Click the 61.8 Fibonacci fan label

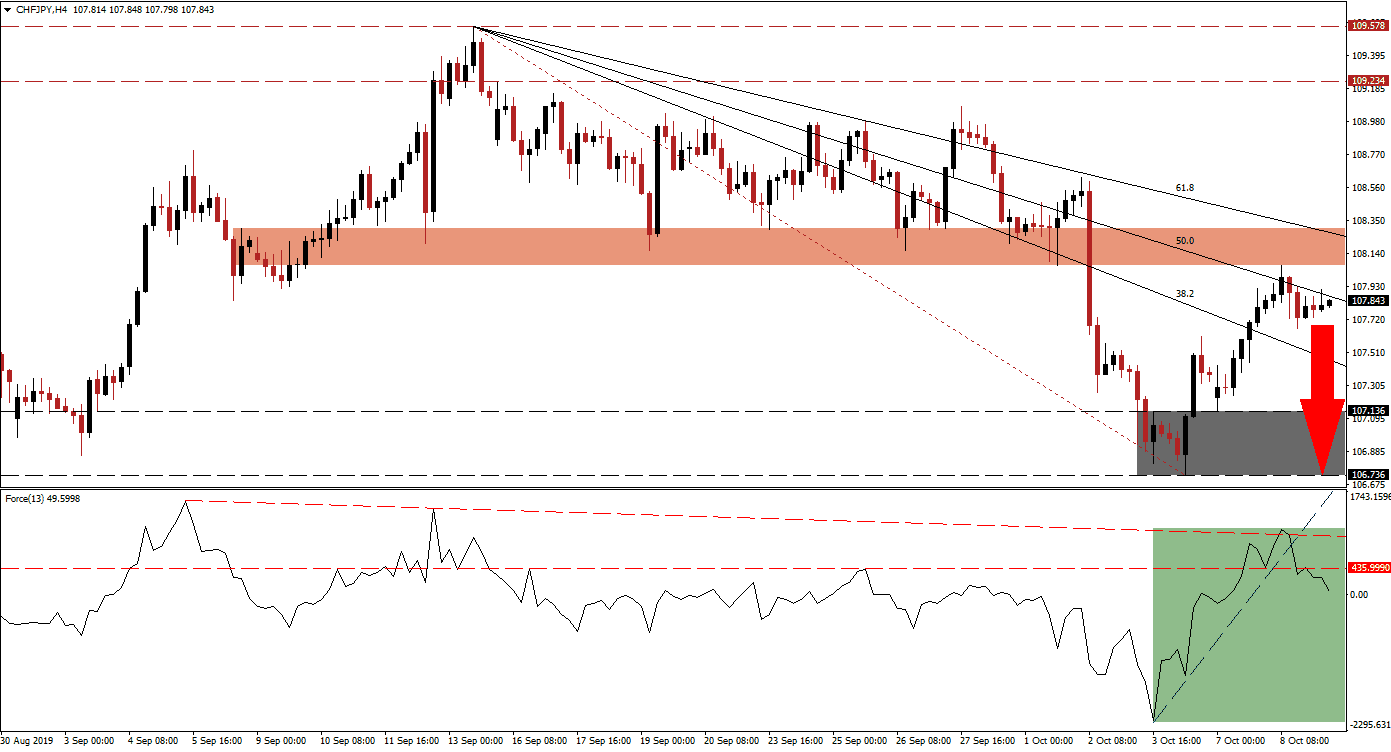coord(1183,187)
